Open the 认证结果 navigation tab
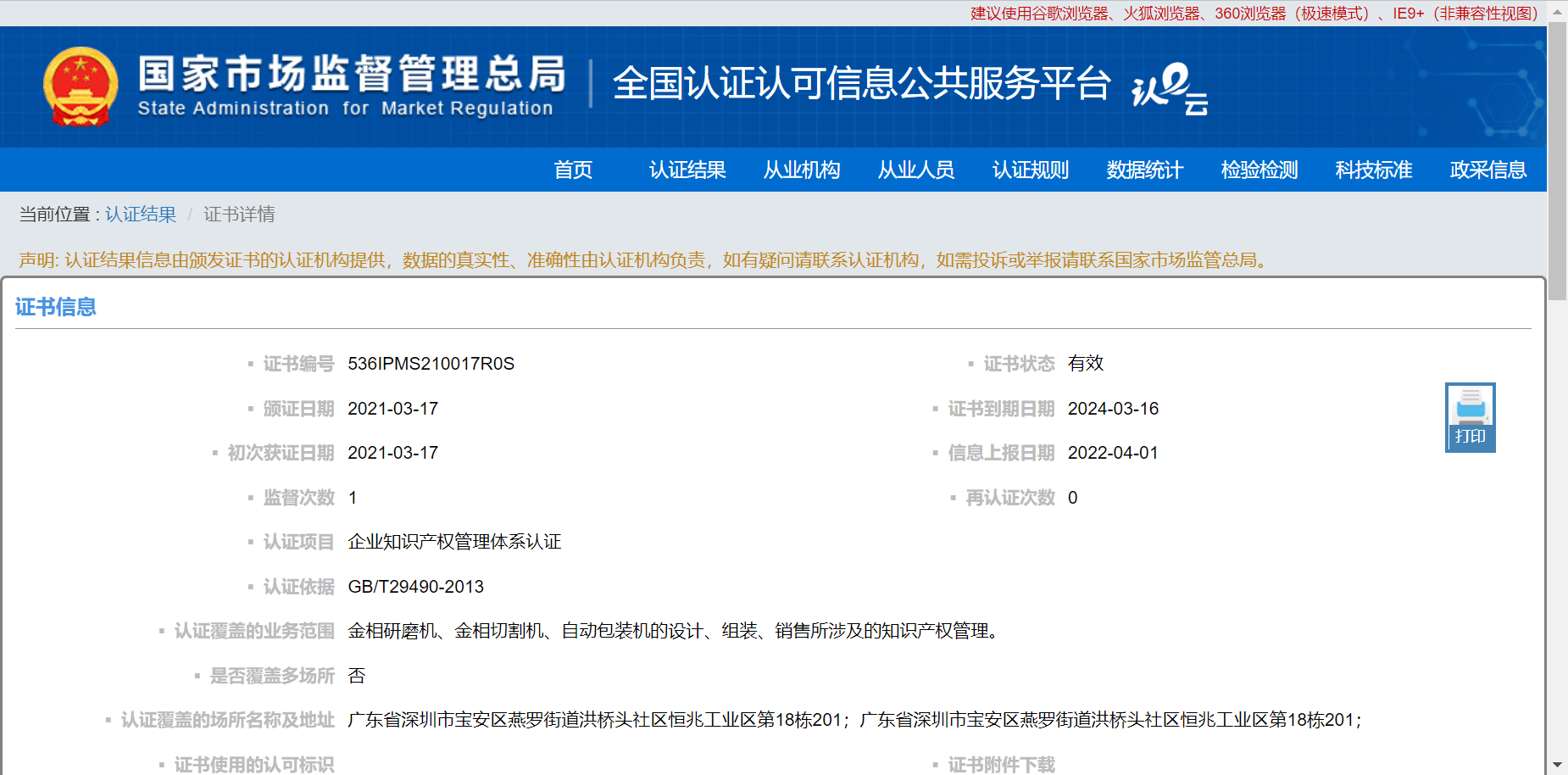The width and height of the screenshot is (1568, 775). tap(687, 170)
